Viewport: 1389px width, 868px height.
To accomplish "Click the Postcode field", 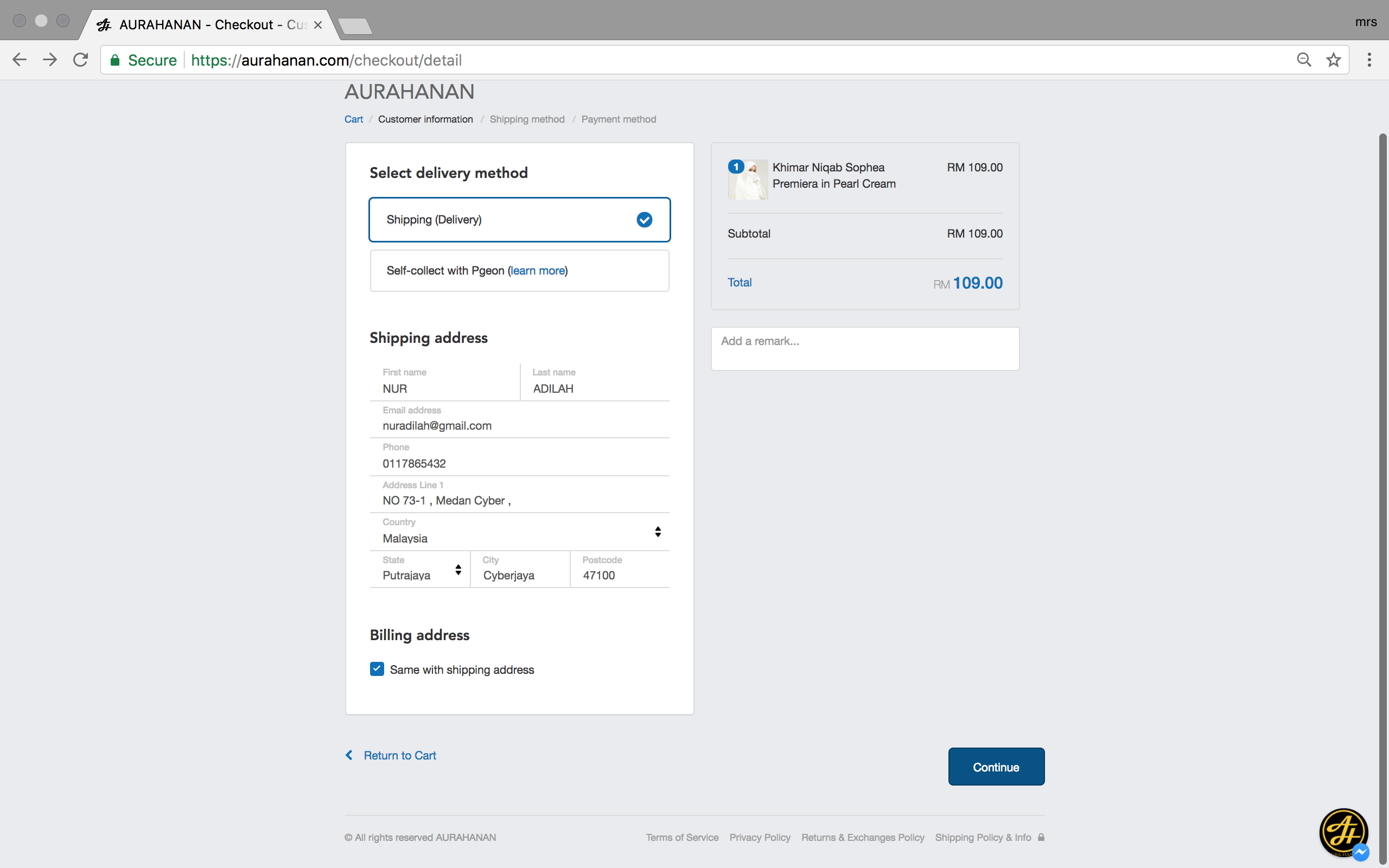I will (x=620, y=569).
